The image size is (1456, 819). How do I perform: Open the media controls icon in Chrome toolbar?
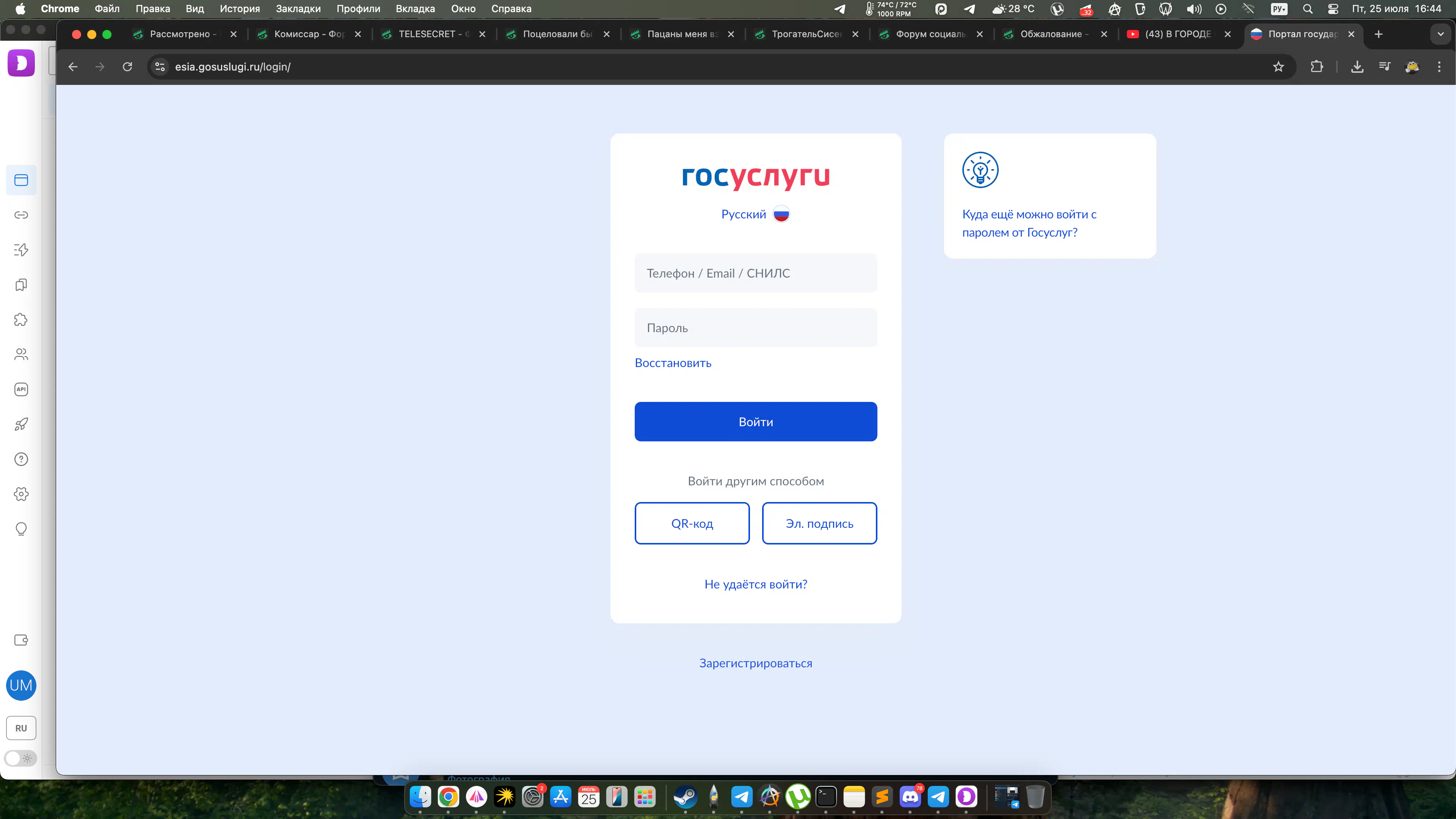[1384, 67]
